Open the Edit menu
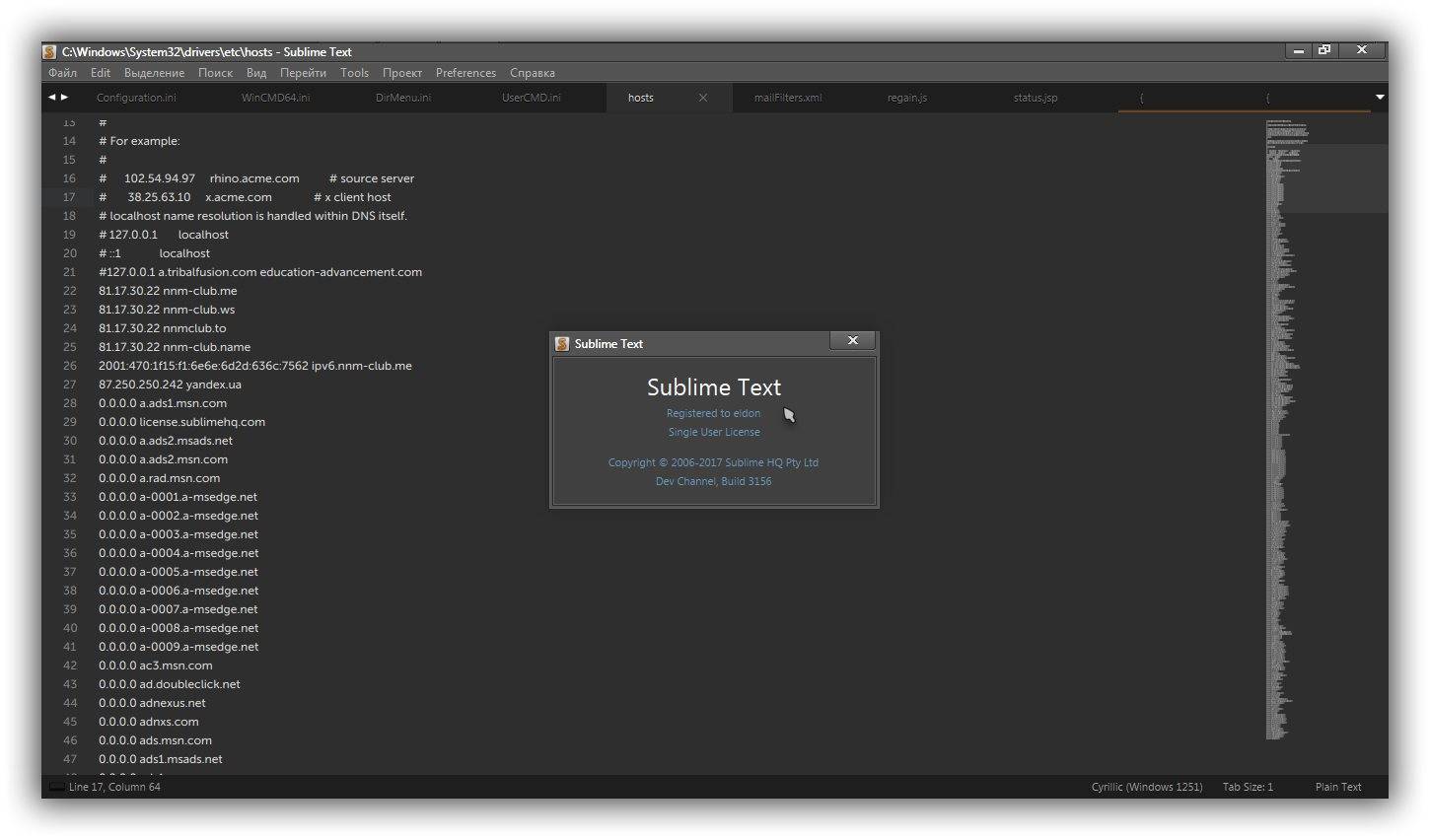The height and width of the screenshot is (840, 1430). point(101,73)
